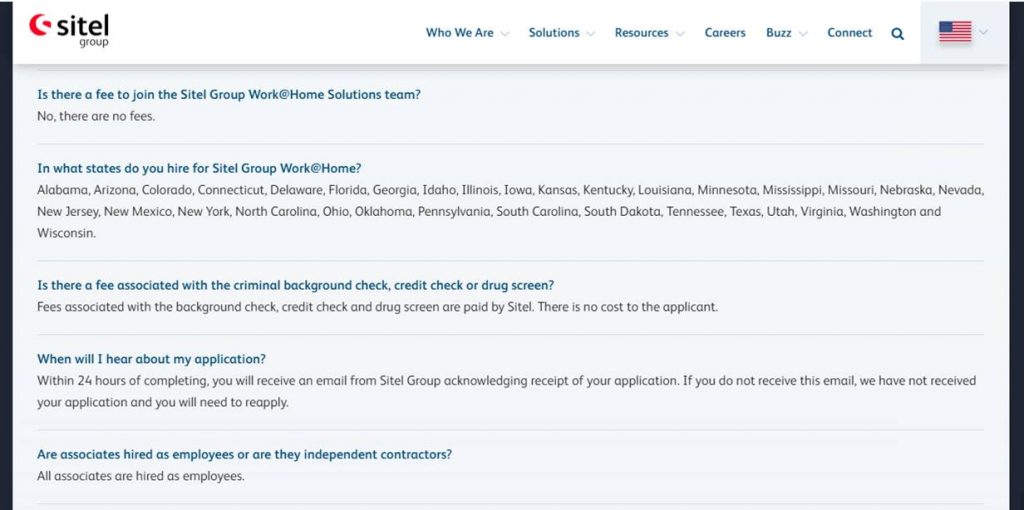This screenshot has width=1024, height=510.
Task: Expand the chevron beside Buzz
Action: (803, 34)
